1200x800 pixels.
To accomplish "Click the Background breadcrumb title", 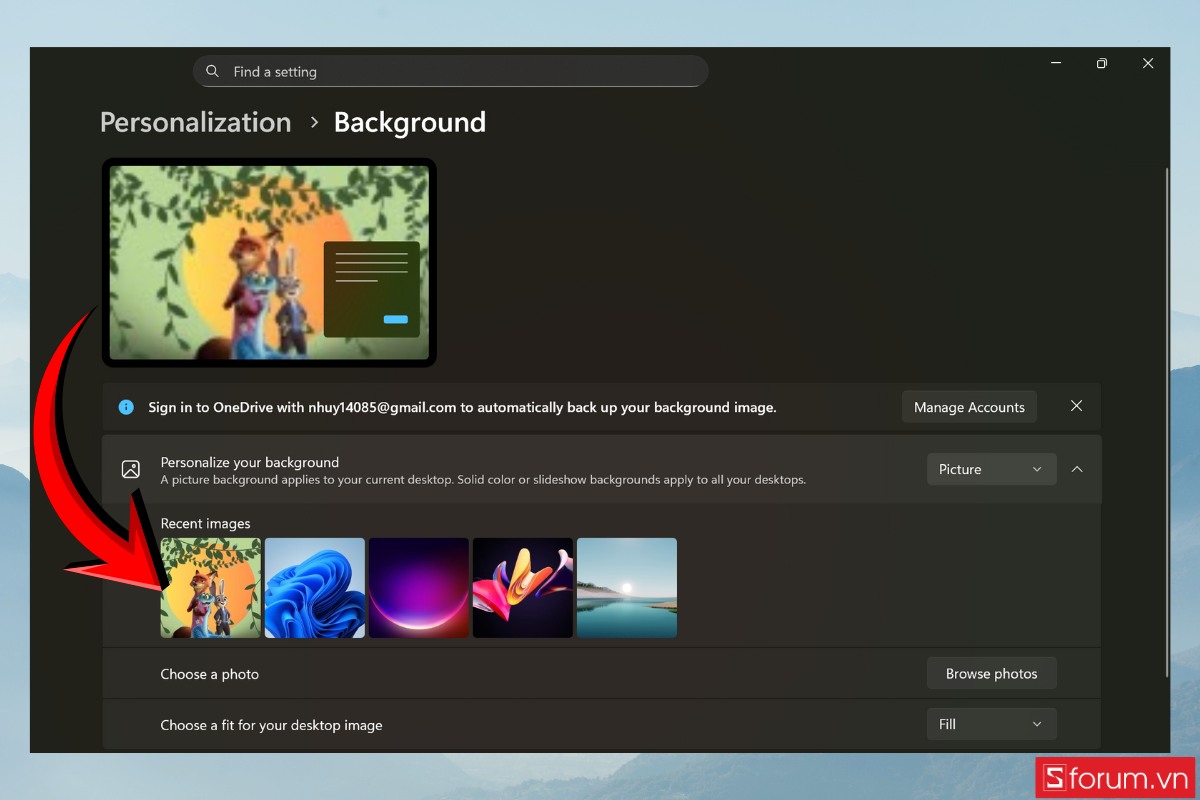I will point(409,123).
